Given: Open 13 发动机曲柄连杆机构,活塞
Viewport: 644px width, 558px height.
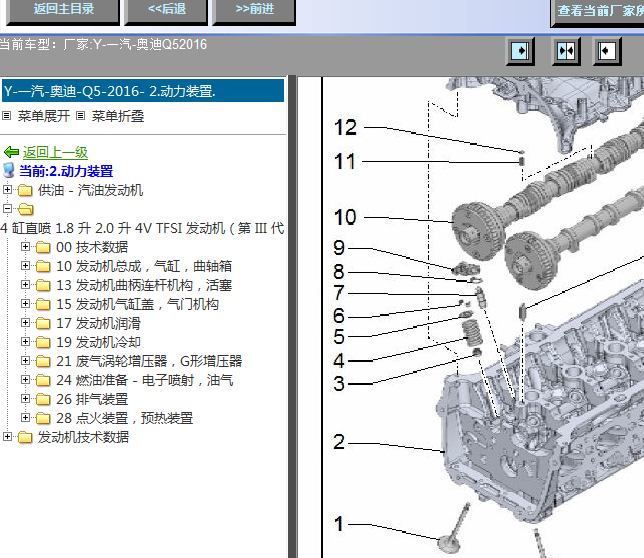Looking at the screenshot, I should pyautogui.click(x=144, y=285).
